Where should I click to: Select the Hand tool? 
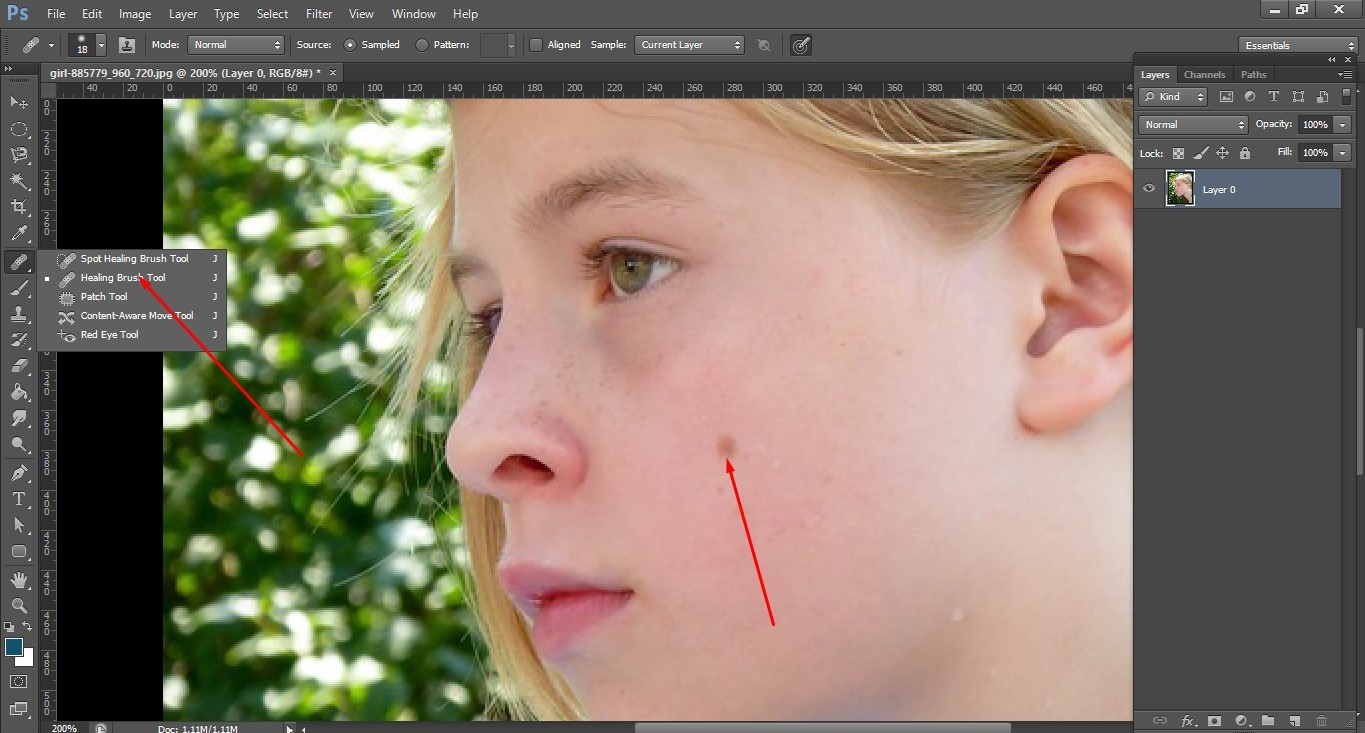19,580
